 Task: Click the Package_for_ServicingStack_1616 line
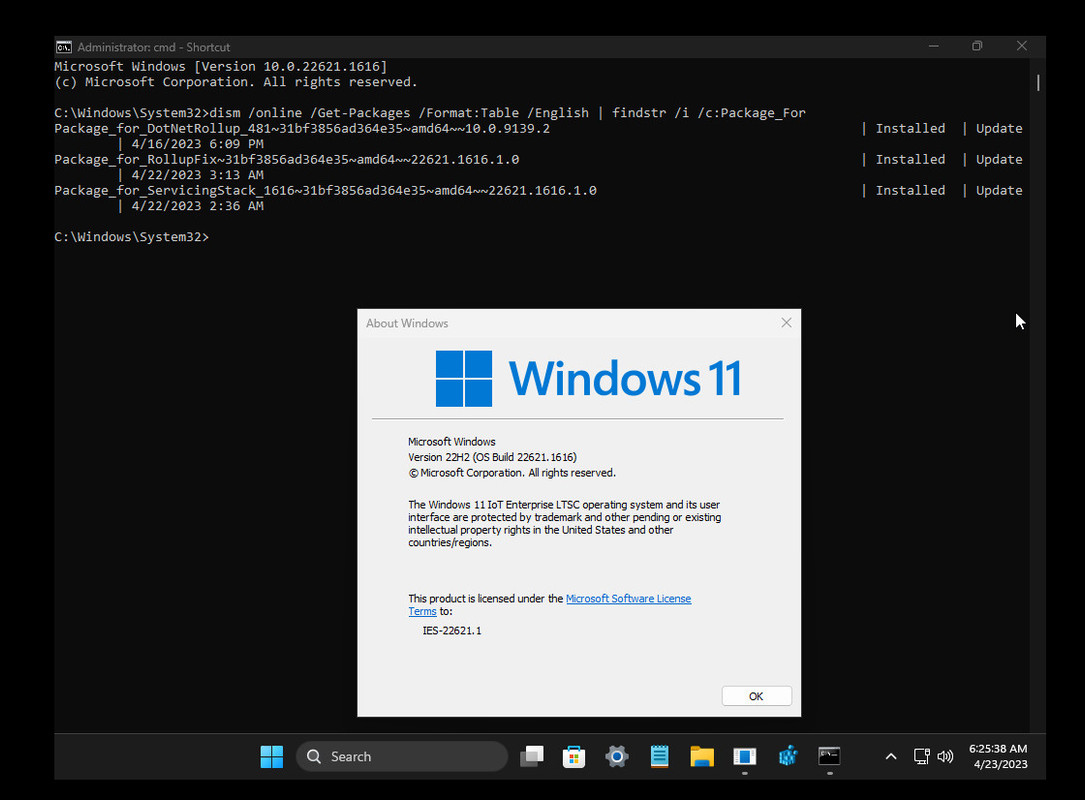point(325,191)
